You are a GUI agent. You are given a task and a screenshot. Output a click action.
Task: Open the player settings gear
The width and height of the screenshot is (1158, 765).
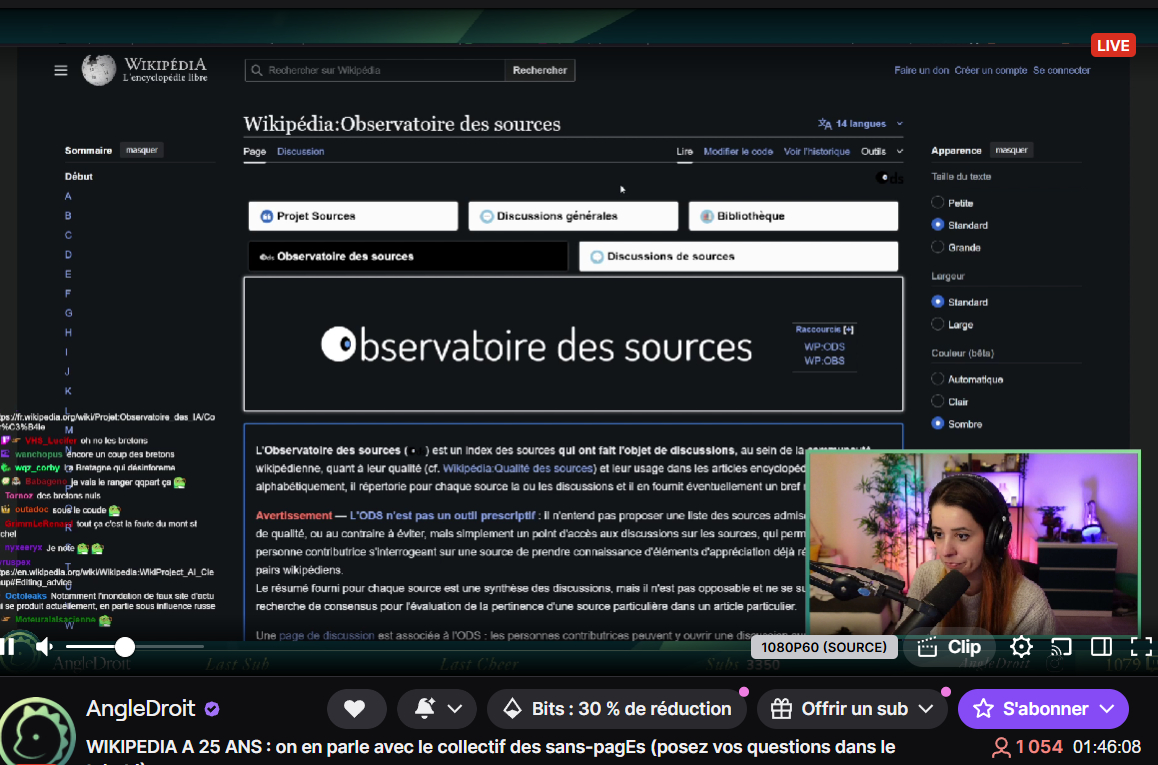pyautogui.click(x=1020, y=647)
